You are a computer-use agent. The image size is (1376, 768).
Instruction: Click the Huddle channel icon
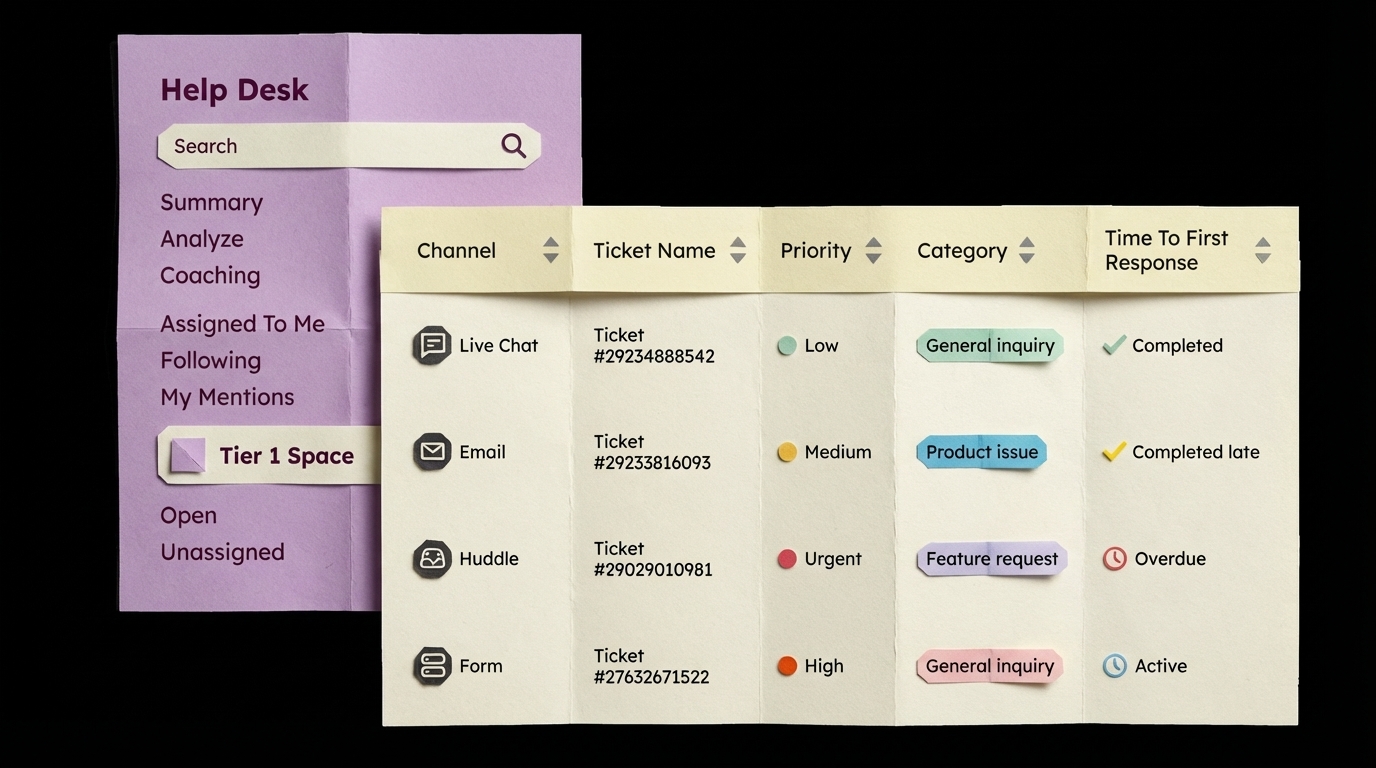click(x=432, y=559)
